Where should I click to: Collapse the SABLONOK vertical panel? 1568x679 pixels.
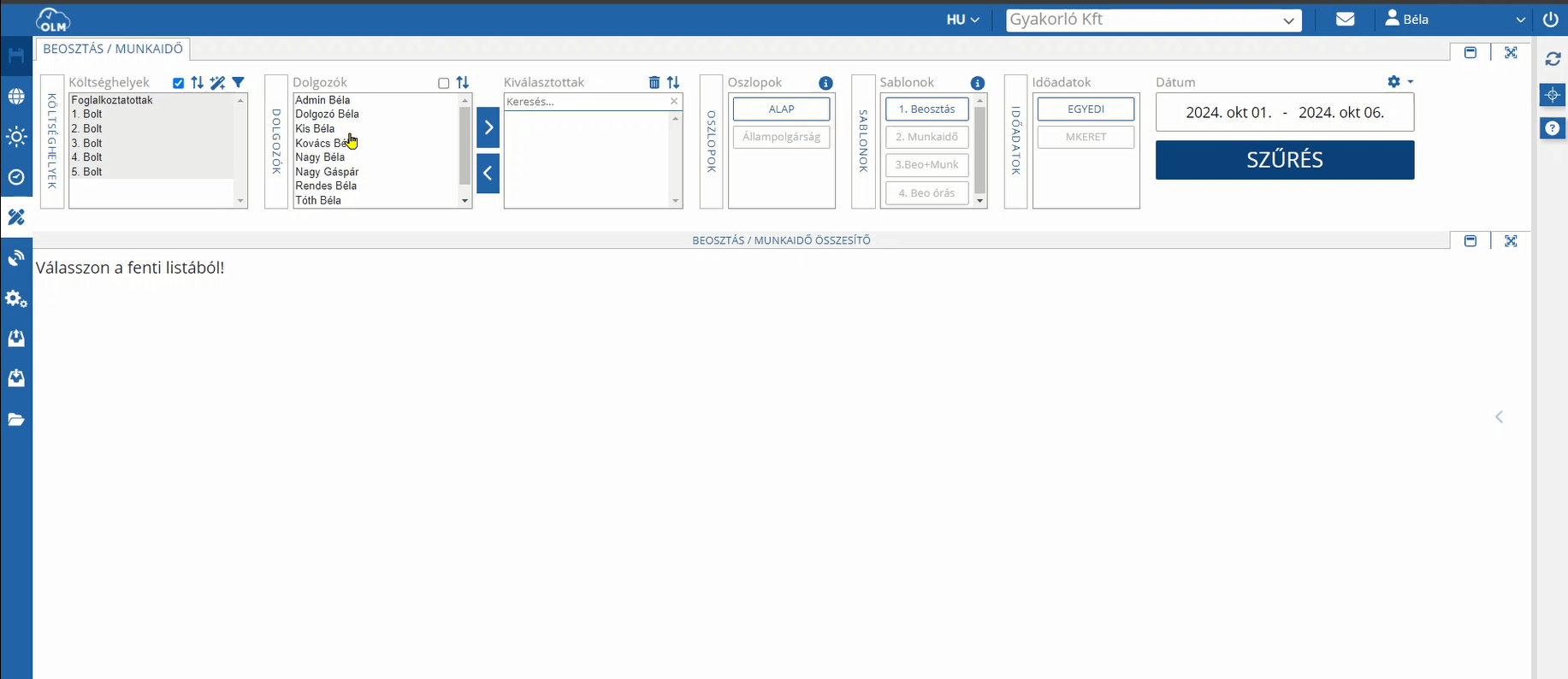[x=863, y=142]
